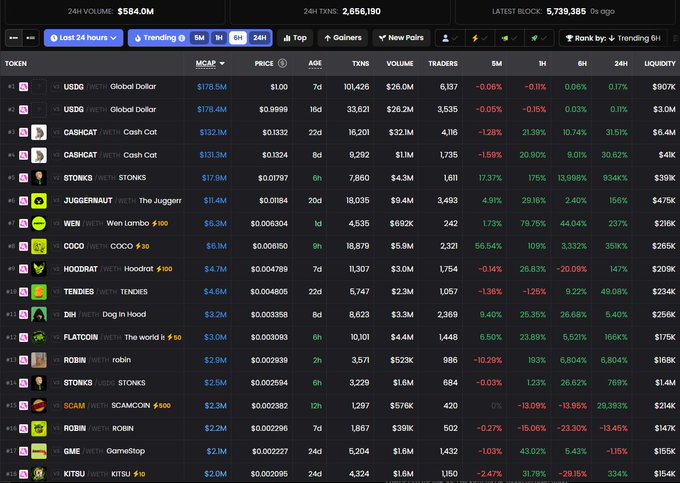Select the 24H trending interval

(260, 38)
